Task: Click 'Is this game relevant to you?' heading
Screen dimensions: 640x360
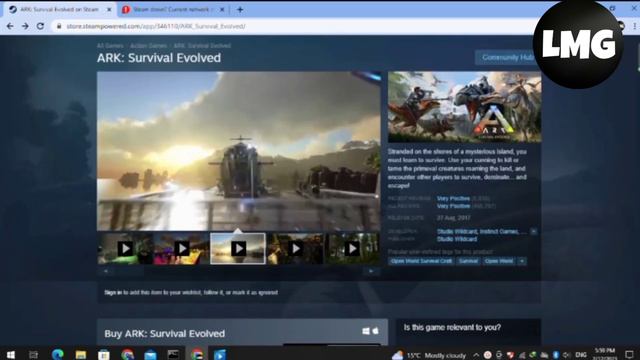Action: click(452, 327)
